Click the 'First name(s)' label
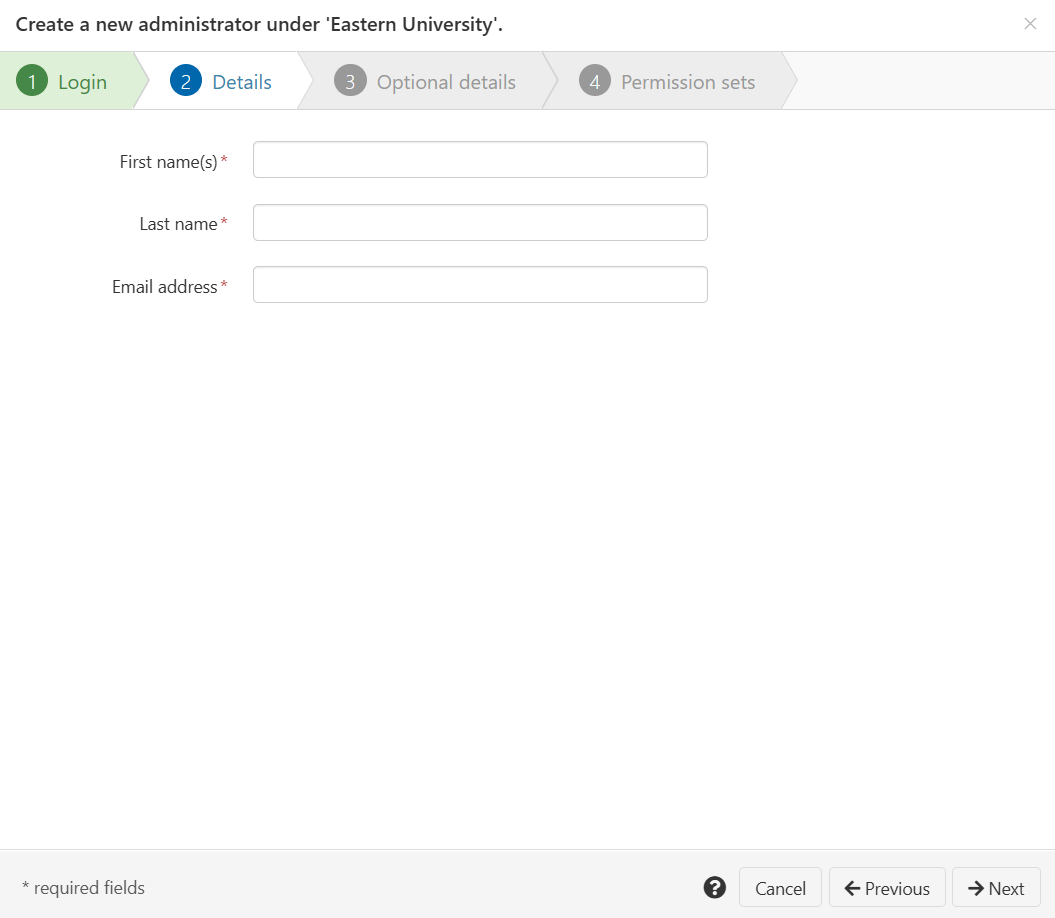Viewport: 1055px width, 918px height. pyautogui.click(x=168, y=162)
